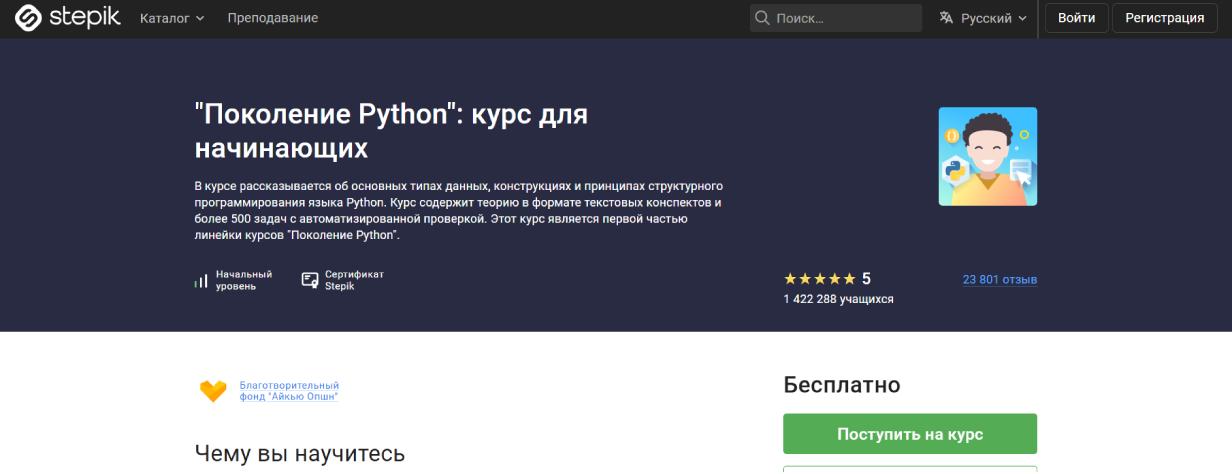Click the "Поколение Python" course title
1232x474 pixels.
click(391, 131)
